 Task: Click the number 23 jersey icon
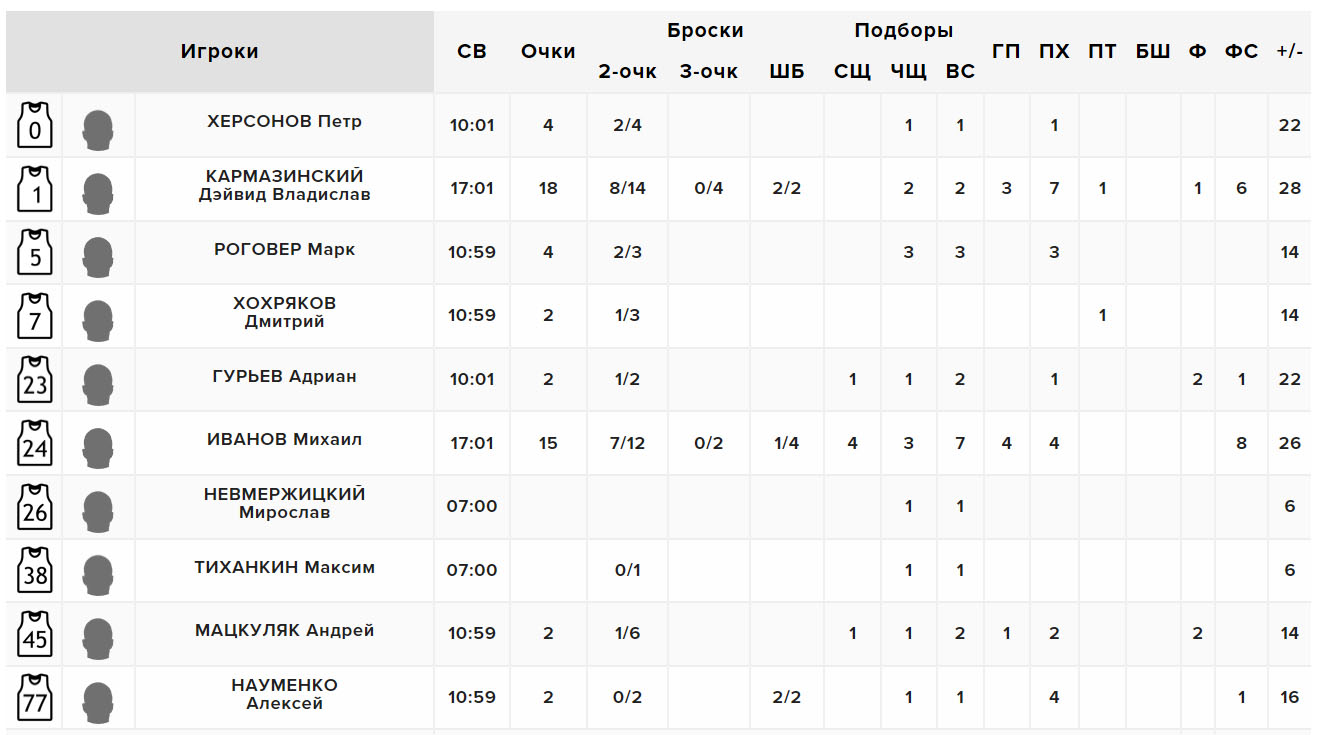coord(35,380)
